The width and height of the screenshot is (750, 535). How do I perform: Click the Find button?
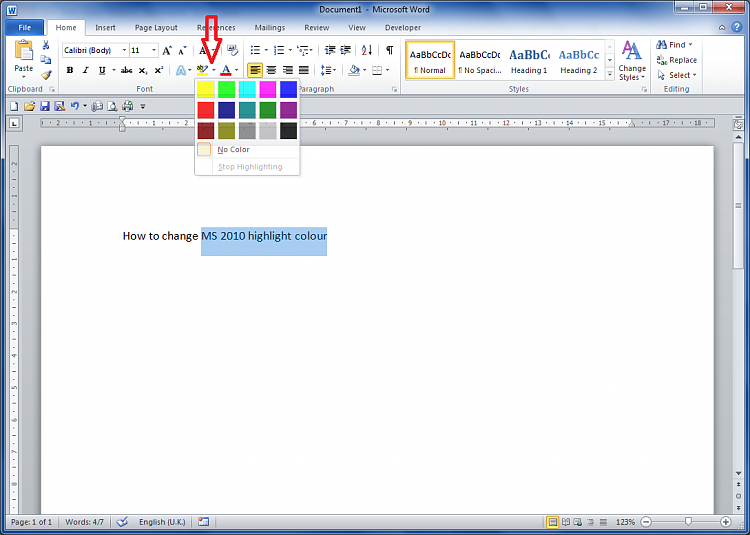point(674,44)
